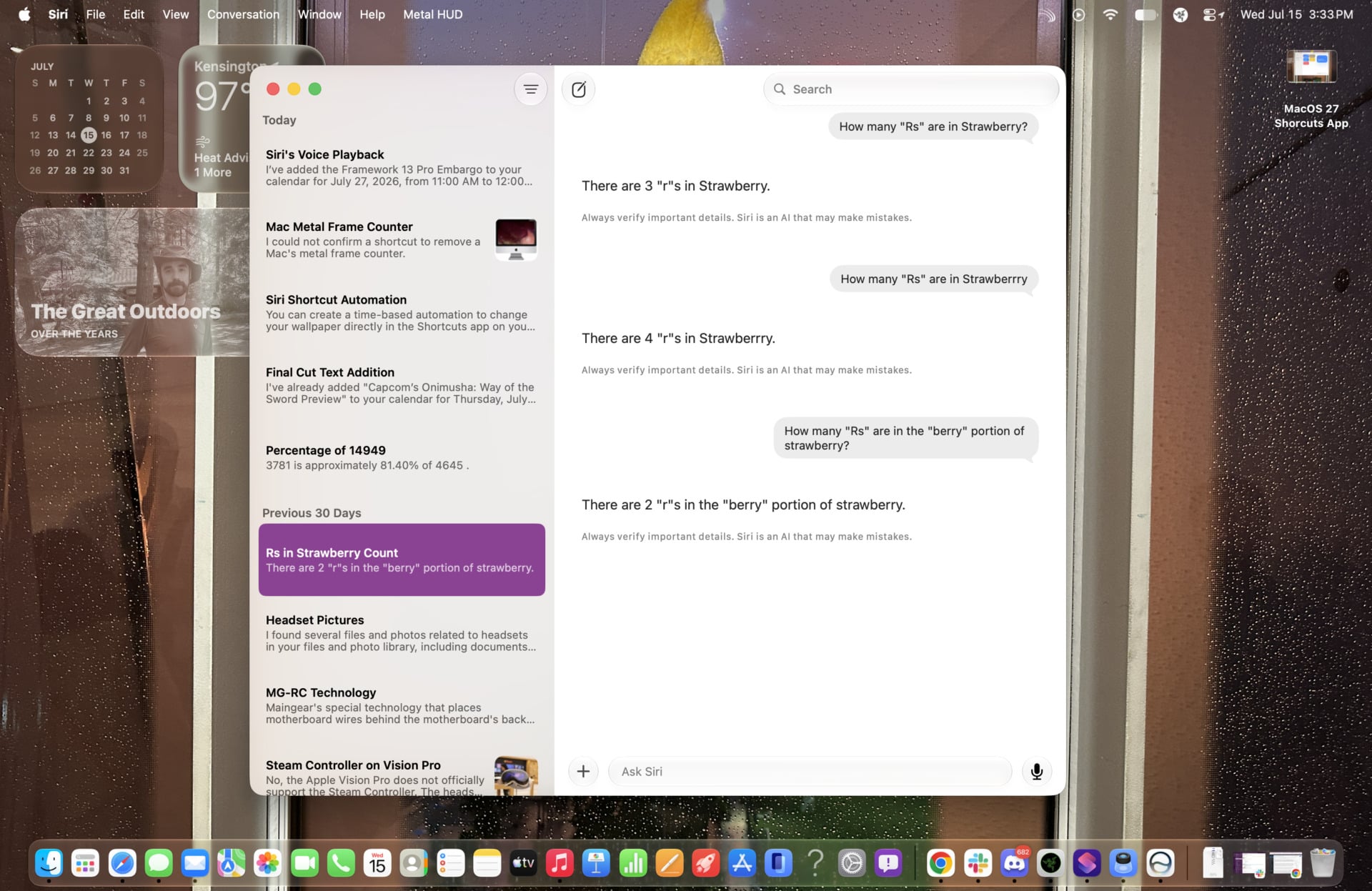Open the Siri menu in the menu bar
Image resolution: width=1372 pixels, height=891 pixels.
point(58,14)
